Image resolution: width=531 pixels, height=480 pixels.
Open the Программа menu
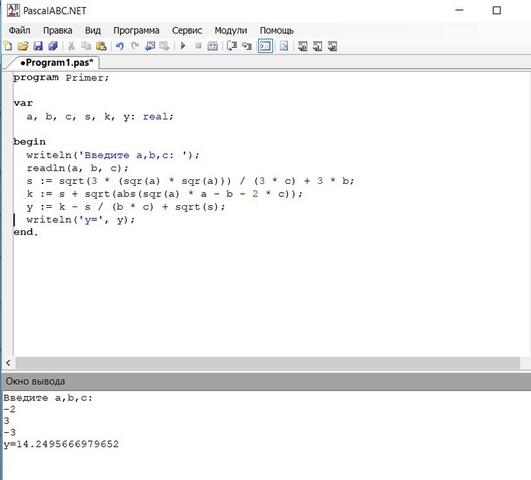(136, 30)
